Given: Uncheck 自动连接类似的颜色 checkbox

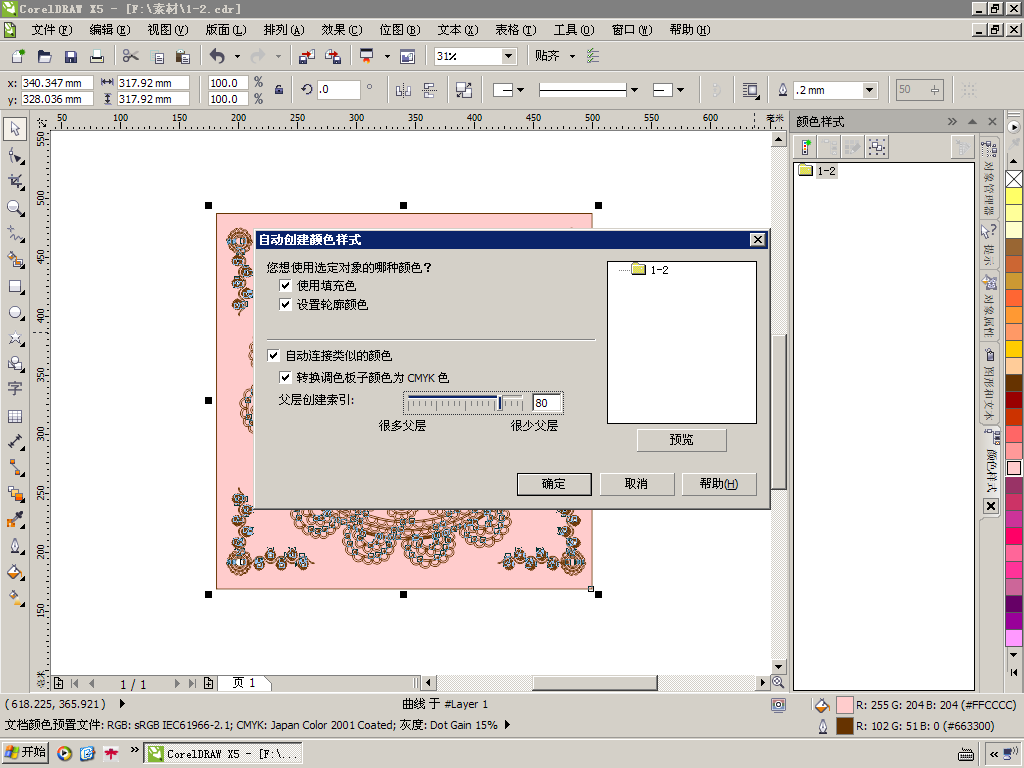Looking at the screenshot, I should coord(274,355).
